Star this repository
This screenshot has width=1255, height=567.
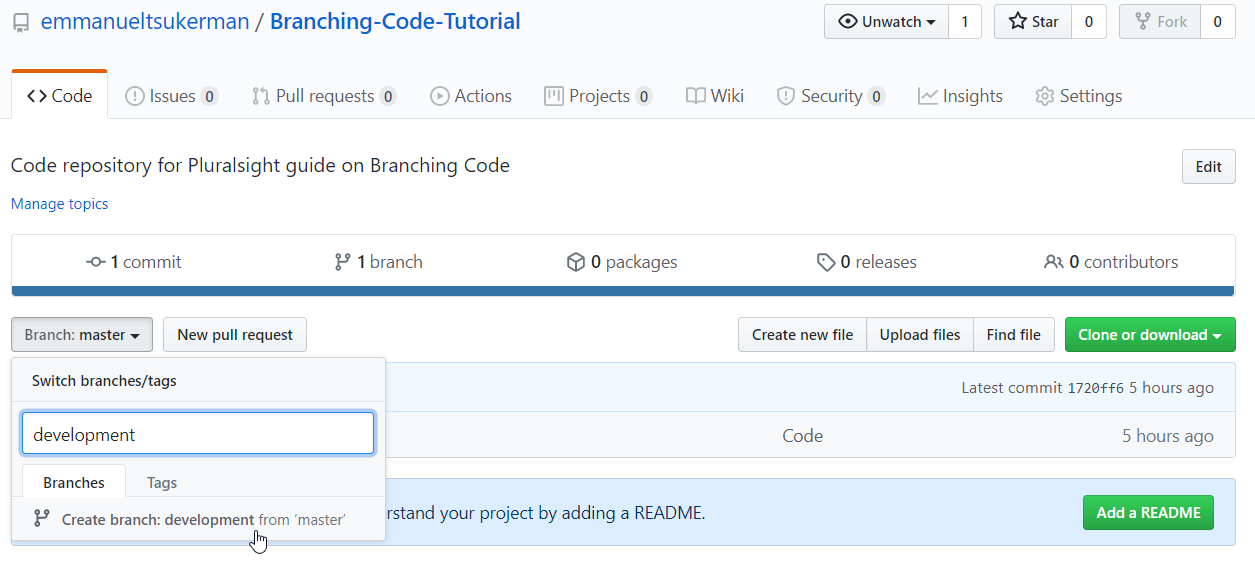click(1033, 22)
